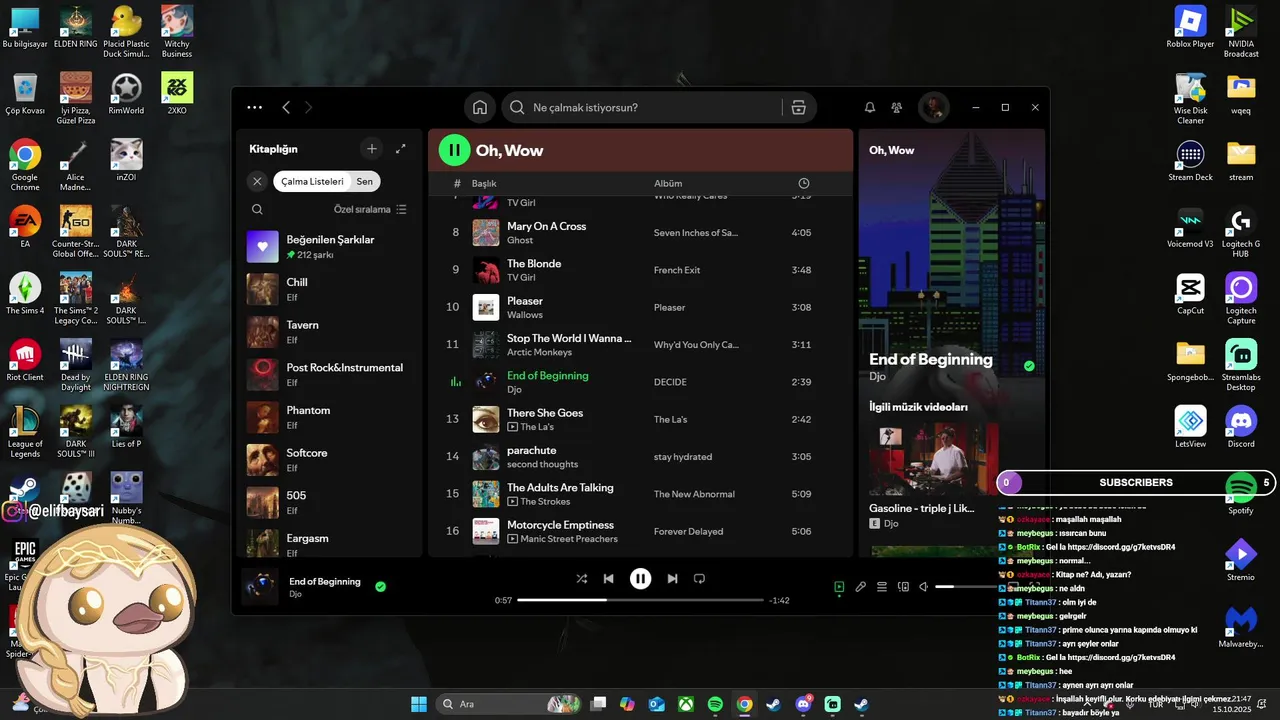Click the now-playing album cover in the bottom bar
The image size is (1280, 720).
click(x=260, y=587)
